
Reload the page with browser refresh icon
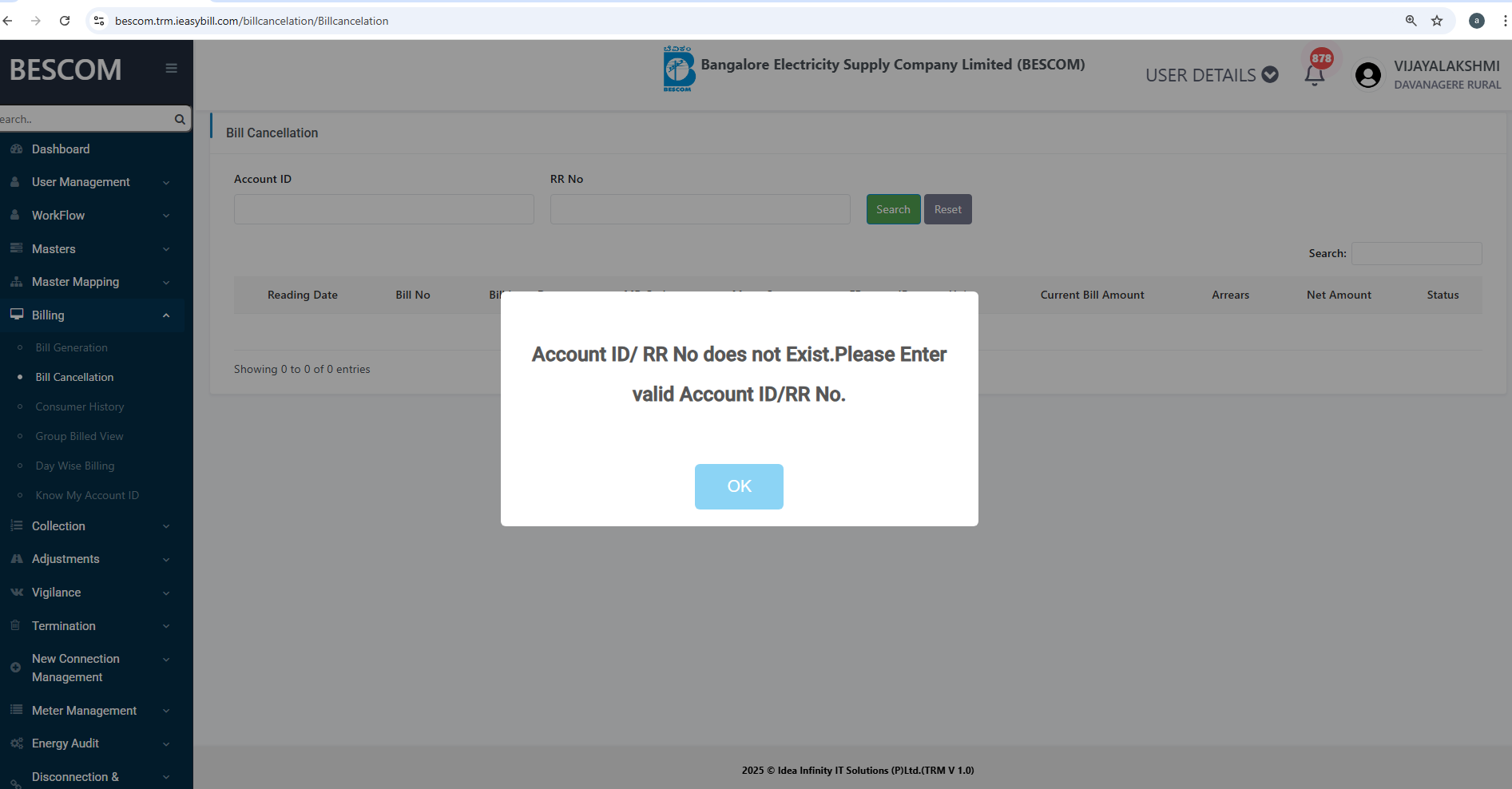65,21
